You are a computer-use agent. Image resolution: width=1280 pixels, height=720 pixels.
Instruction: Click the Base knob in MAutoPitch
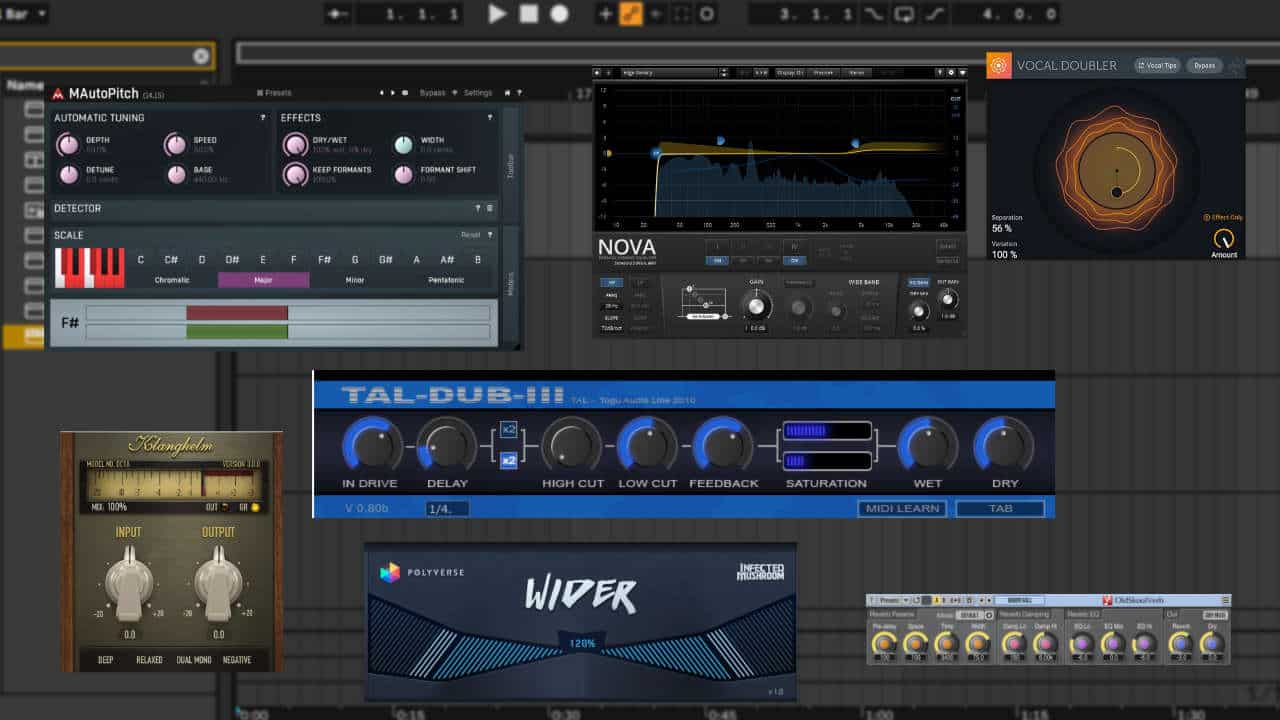176,175
